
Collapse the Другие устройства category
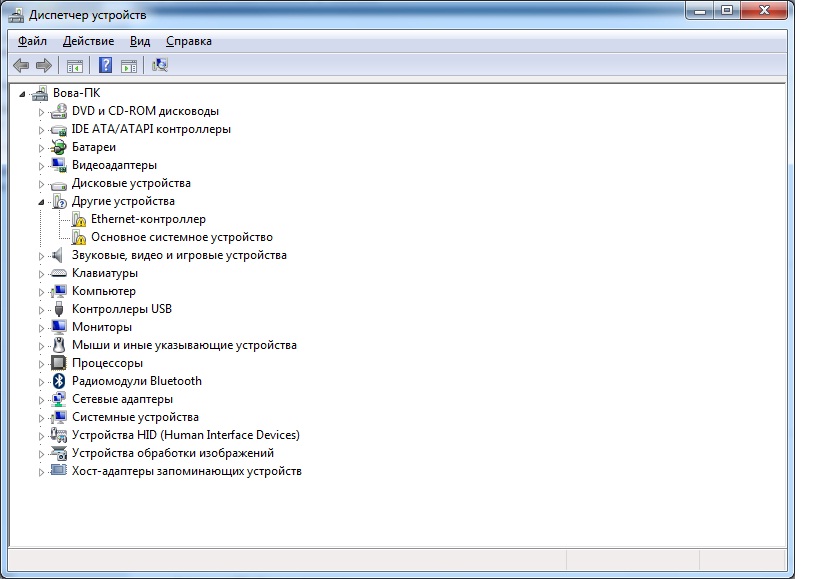point(42,202)
